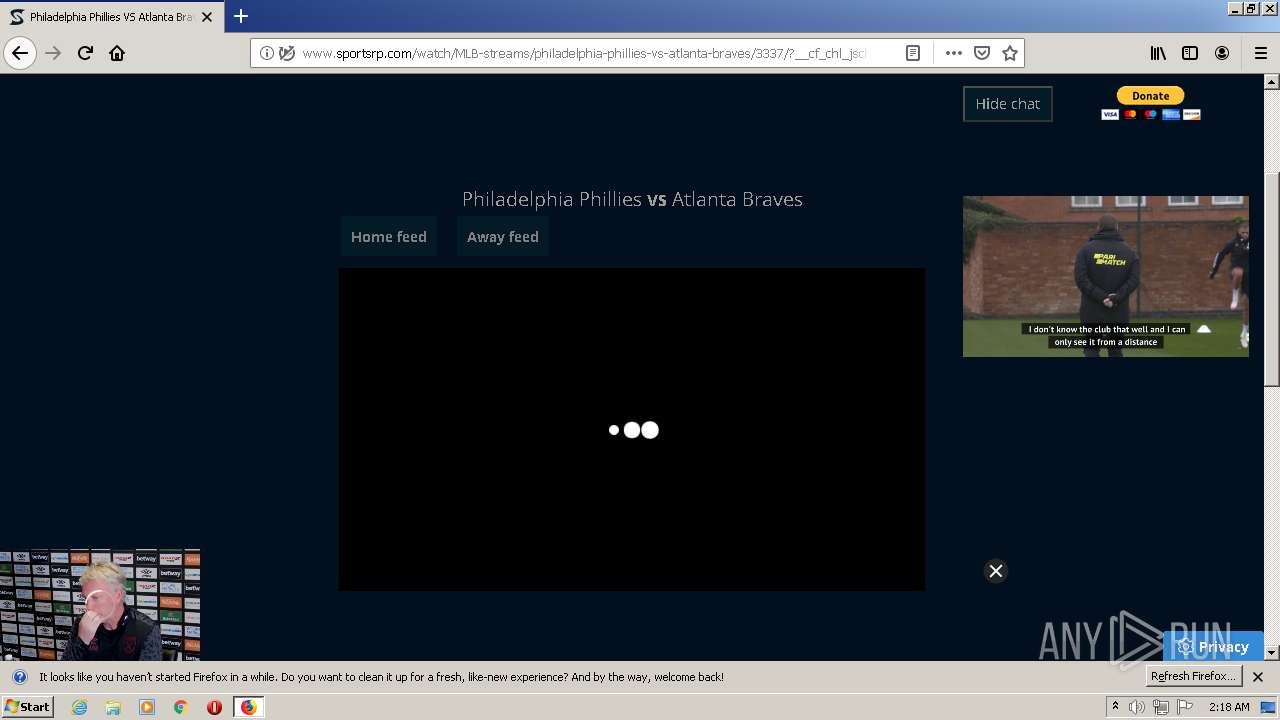Image resolution: width=1280 pixels, height=720 pixels.
Task: Open the Firefox account menu
Action: 1222,53
